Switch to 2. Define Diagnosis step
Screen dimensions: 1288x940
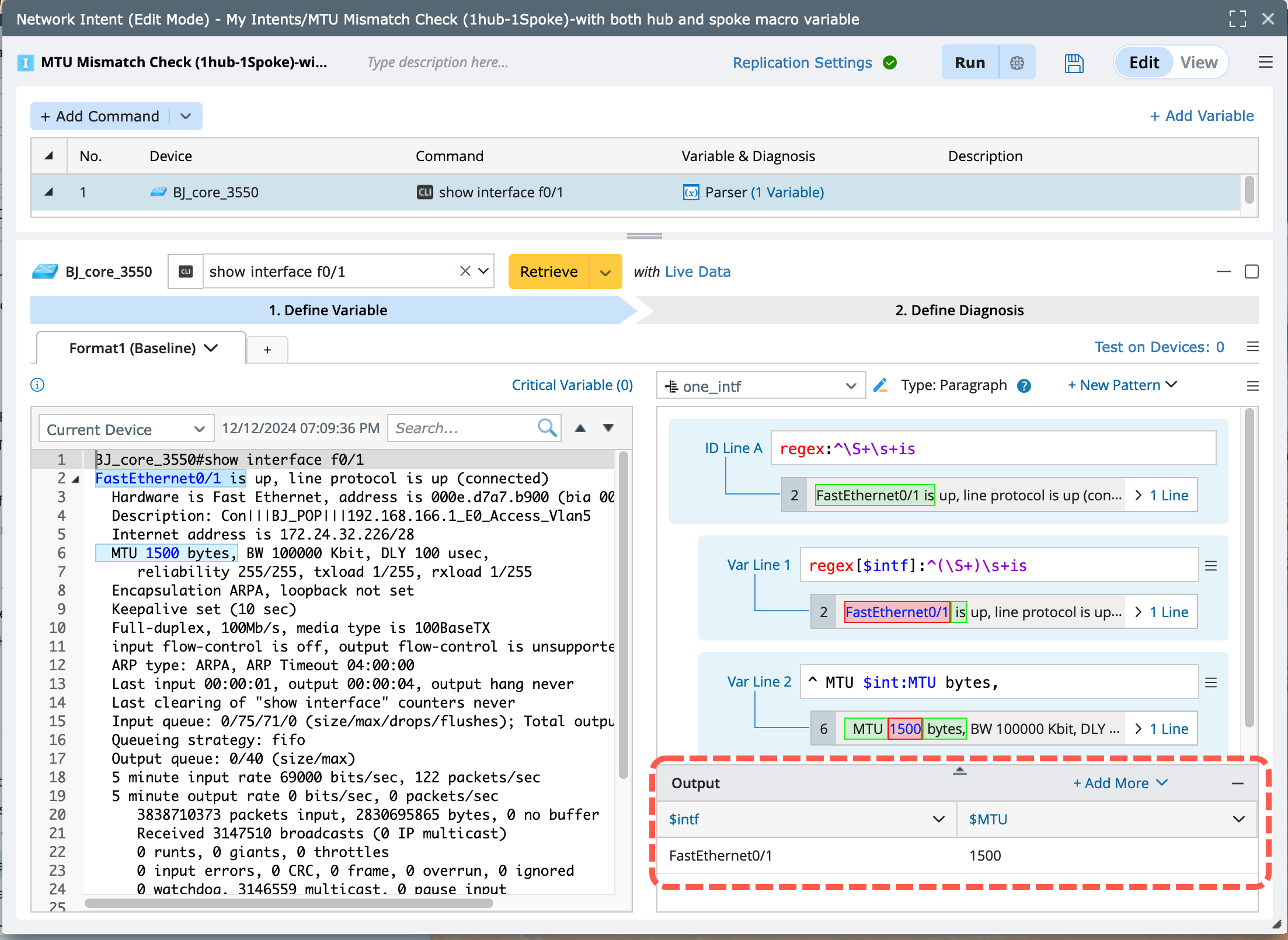(x=959, y=310)
